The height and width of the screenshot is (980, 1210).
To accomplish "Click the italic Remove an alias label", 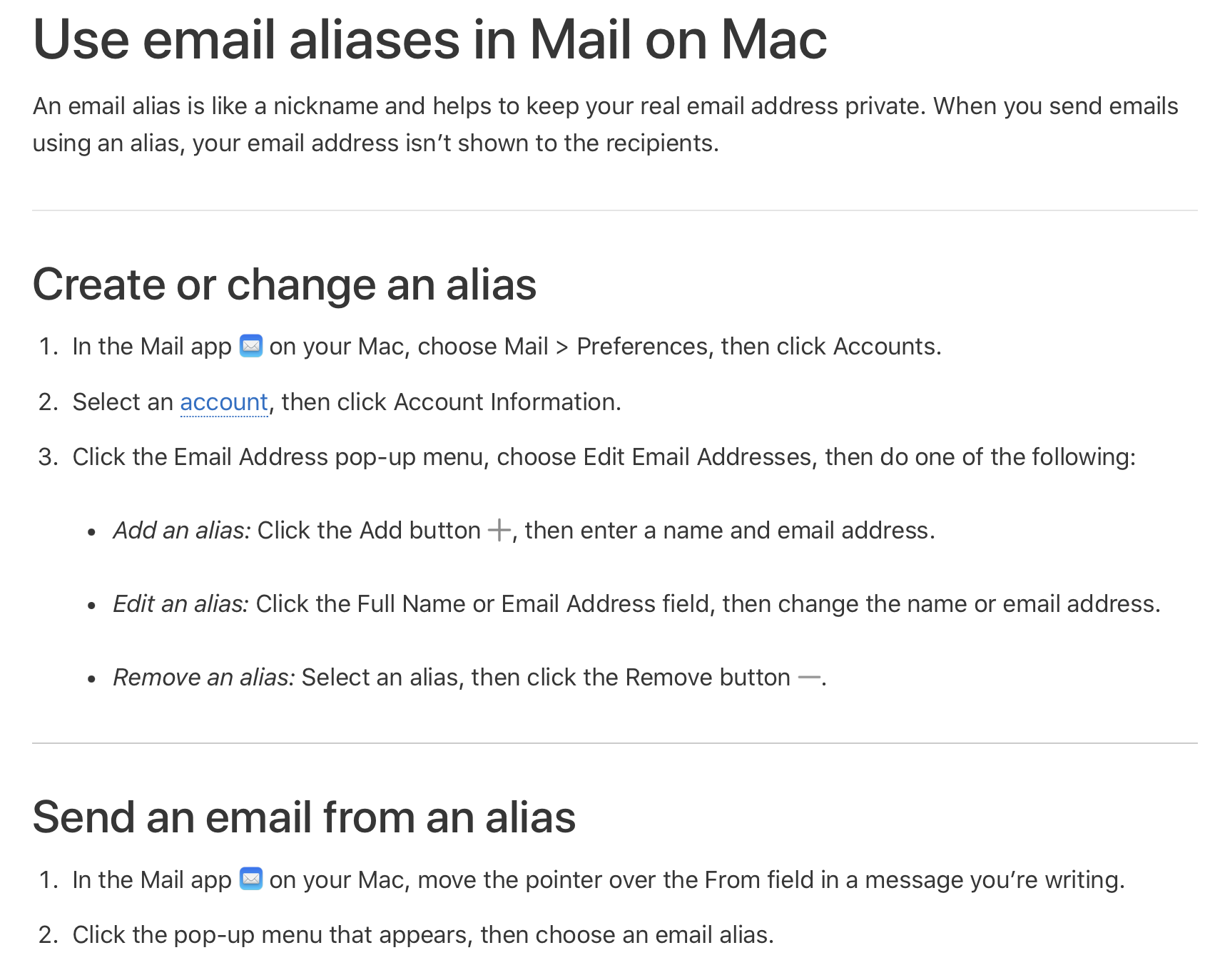I will point(204,678).
